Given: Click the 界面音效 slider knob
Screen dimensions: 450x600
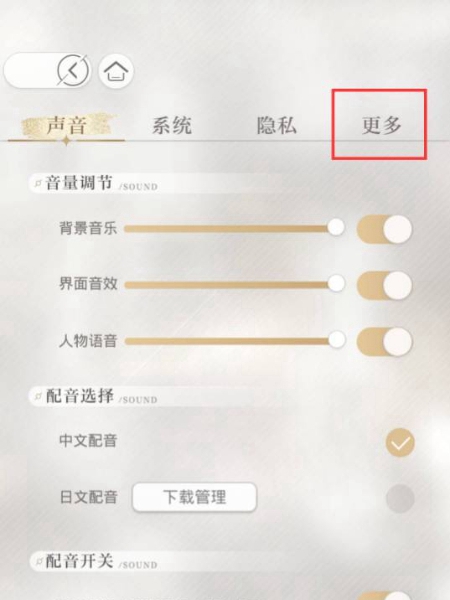Looking at the screenshot, I should click(336, 284).
